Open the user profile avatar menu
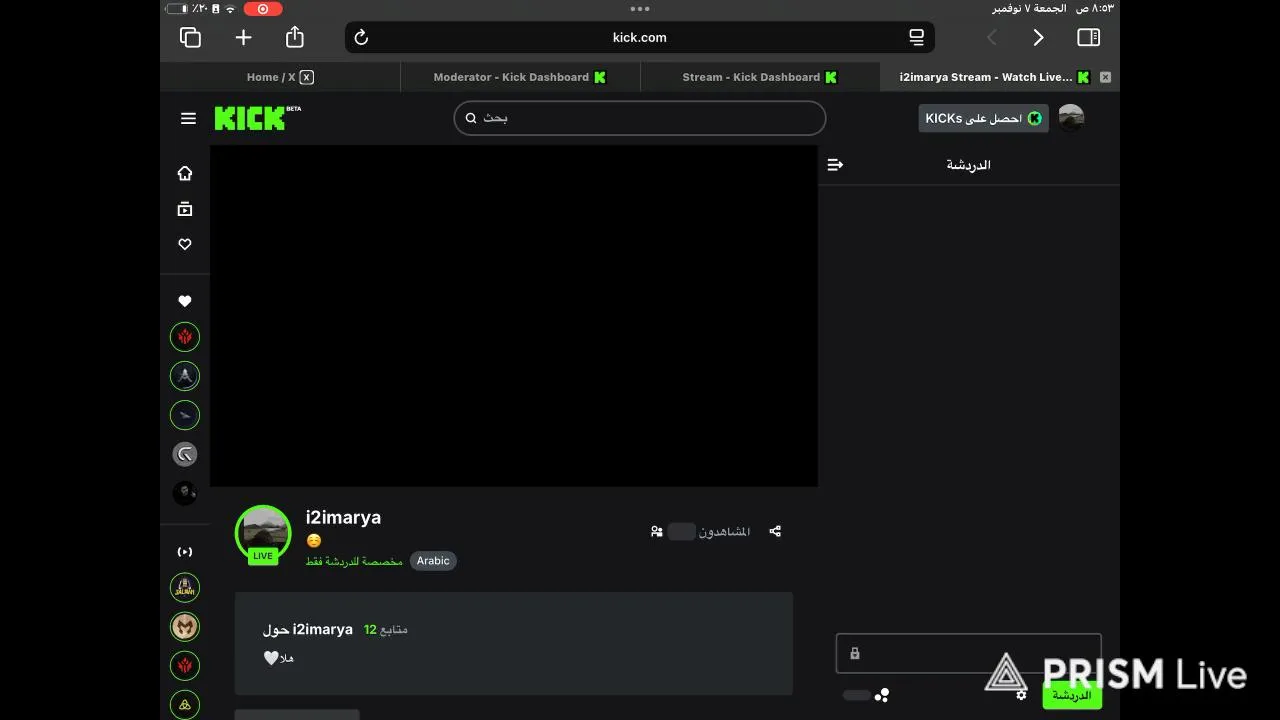1280x720 pixels. coord(1071,118)
